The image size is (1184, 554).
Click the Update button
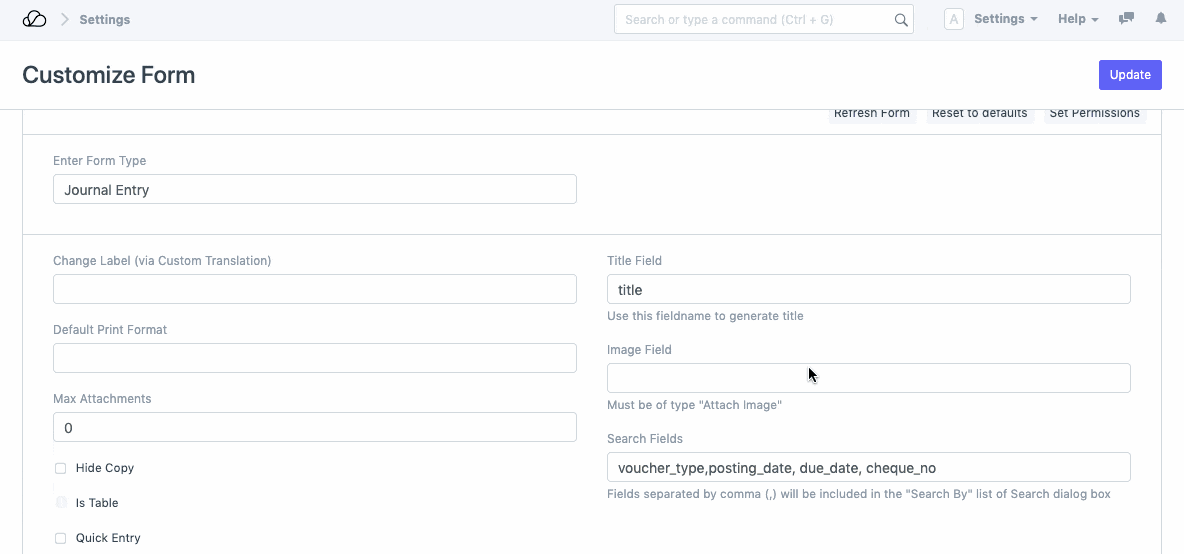click(1129, 75)
